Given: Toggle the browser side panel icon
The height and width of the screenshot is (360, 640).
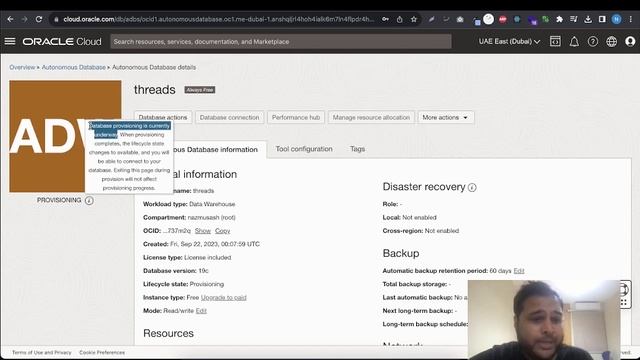Looking at the screenshot, I should (x=602, y=19).
